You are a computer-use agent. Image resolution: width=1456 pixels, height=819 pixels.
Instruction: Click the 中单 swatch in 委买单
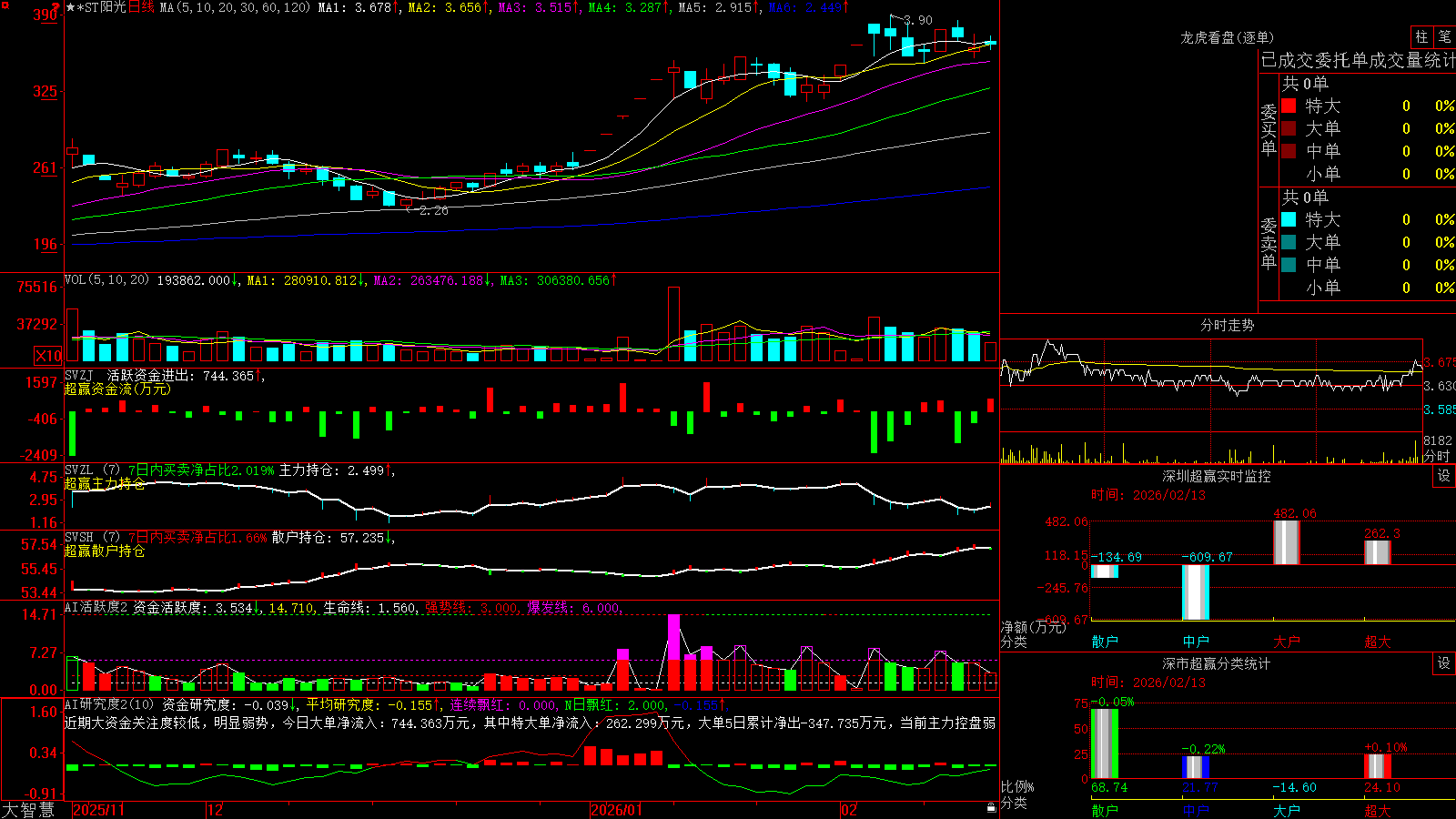tap(1289, 151)
